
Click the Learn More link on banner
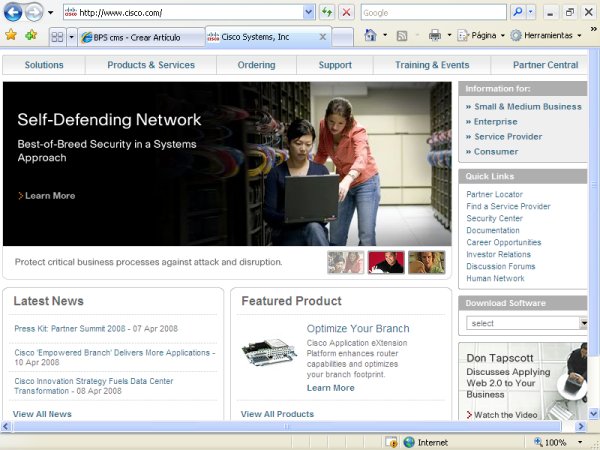[50, 196]
